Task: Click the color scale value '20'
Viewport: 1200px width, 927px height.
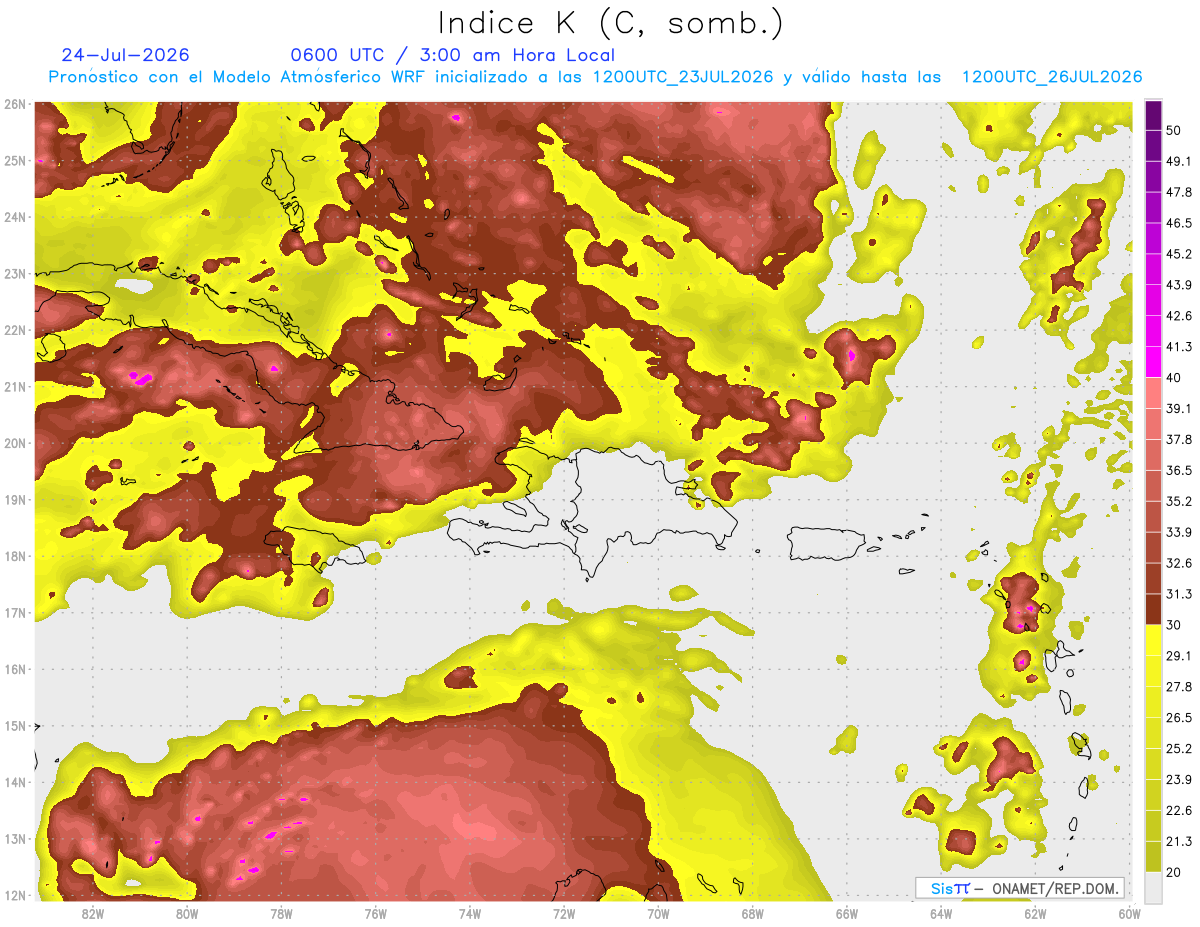Action: click(x=1174, y=872)
